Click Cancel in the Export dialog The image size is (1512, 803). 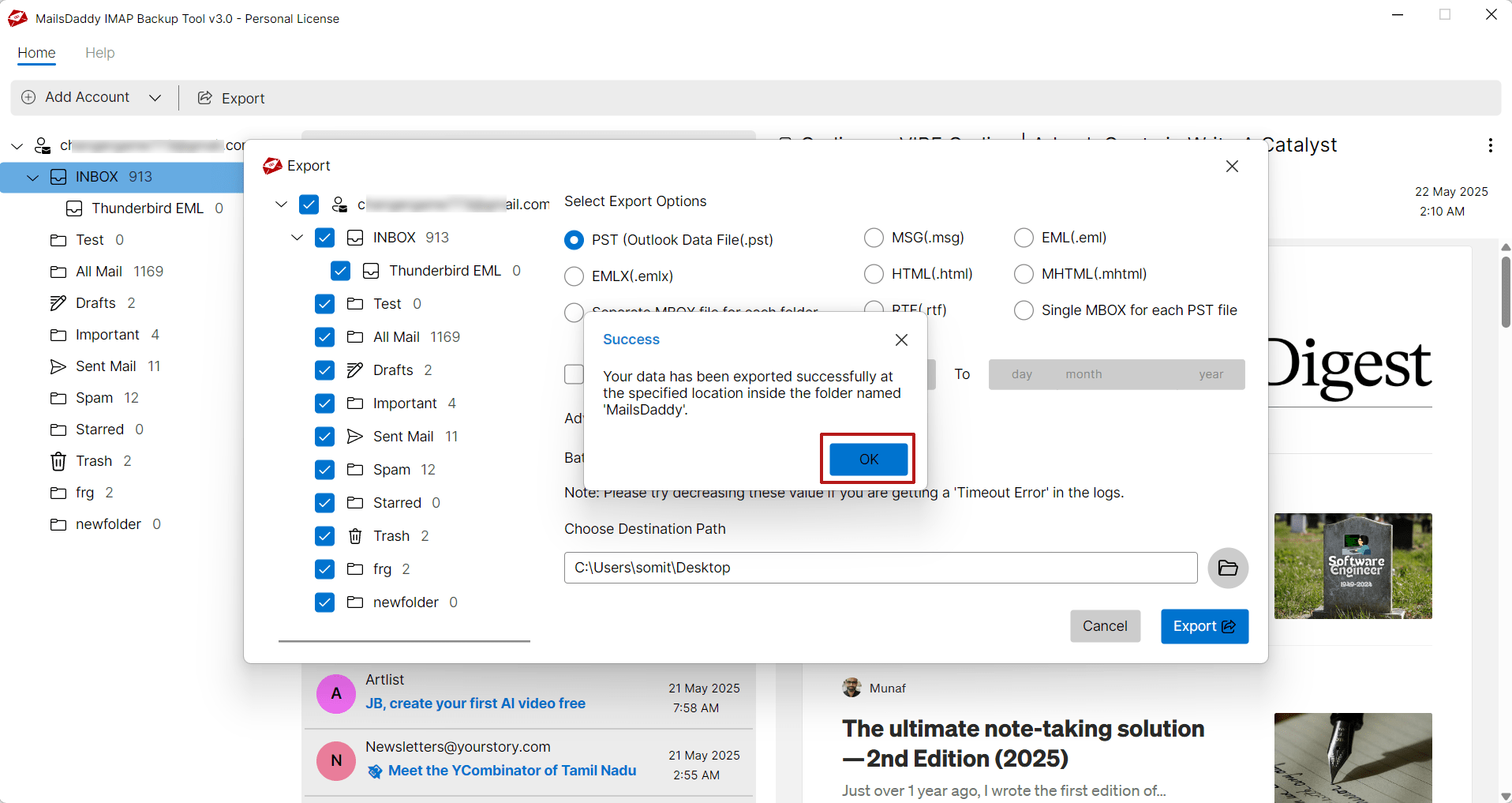tap(1105, 626)
